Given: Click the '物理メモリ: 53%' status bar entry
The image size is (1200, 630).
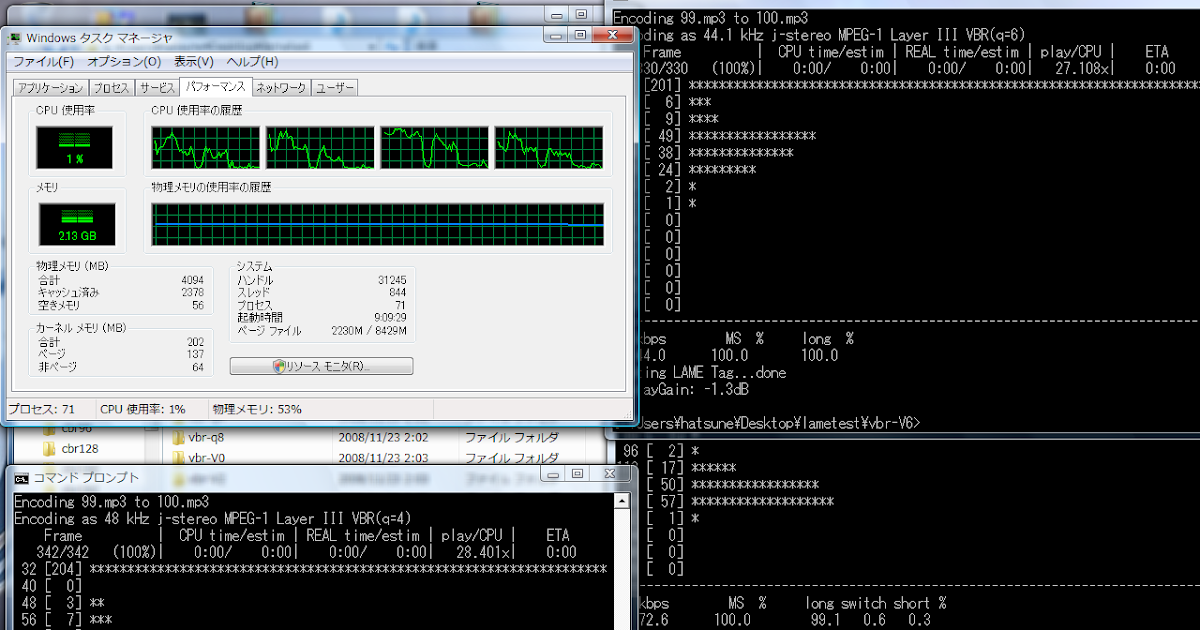Looking at the screenshot, I should pos(257,409).
